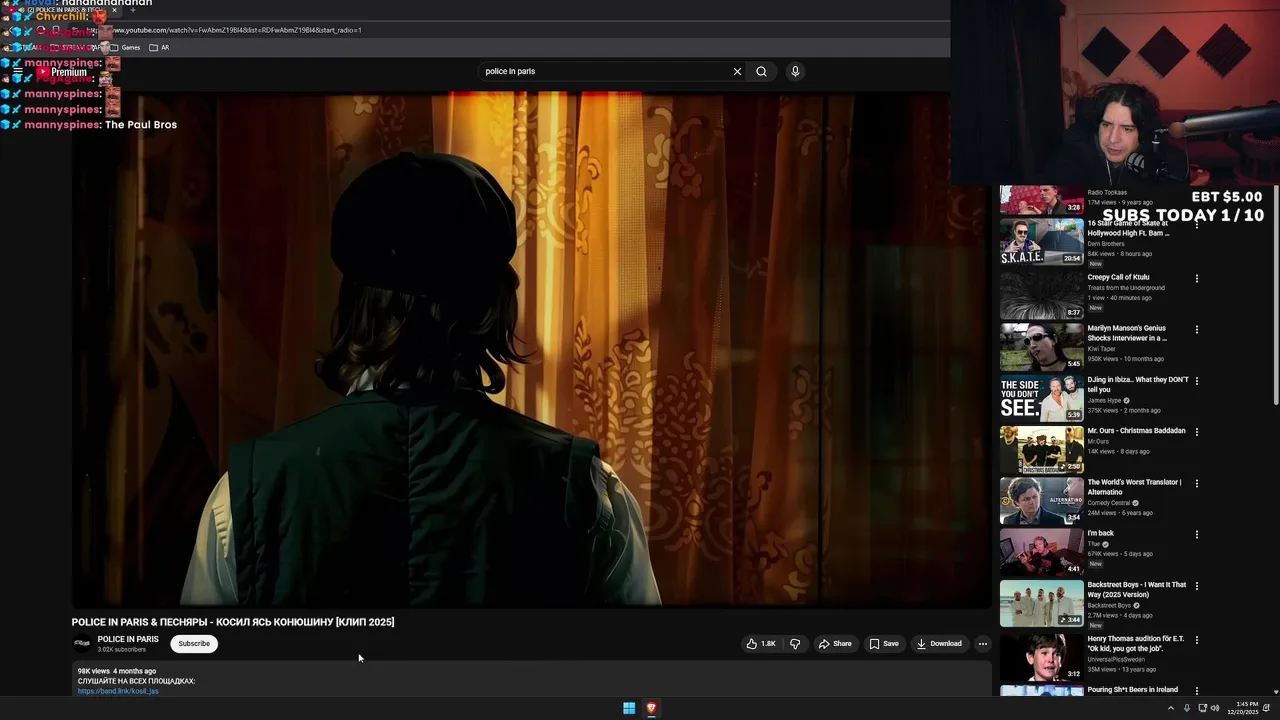Open the YouTube Premium logo home link
Screen dimensions: 1280x720
(x=62, y=72)
